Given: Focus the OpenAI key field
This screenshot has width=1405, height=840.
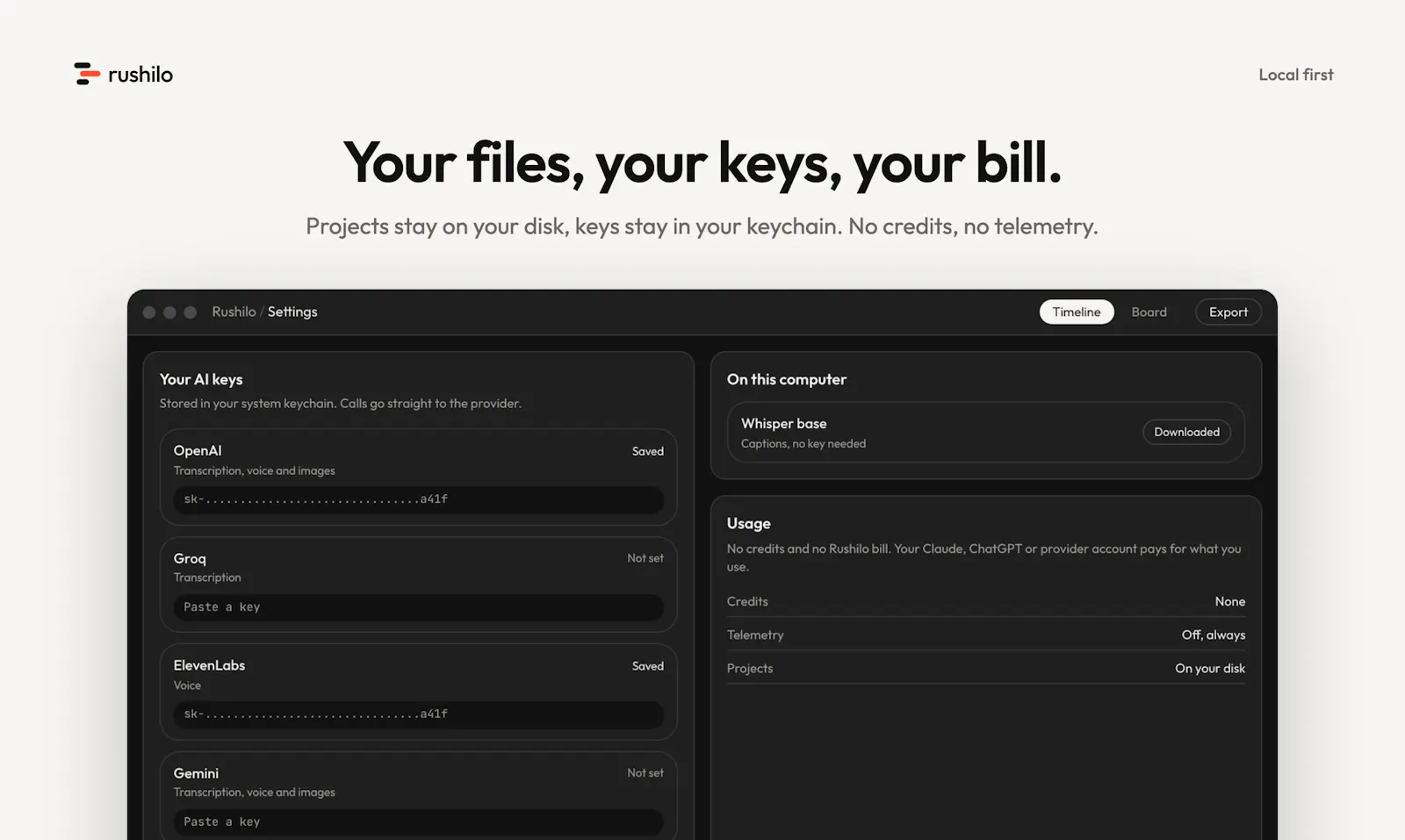Looking at the screenshot, I should point(418,499).
